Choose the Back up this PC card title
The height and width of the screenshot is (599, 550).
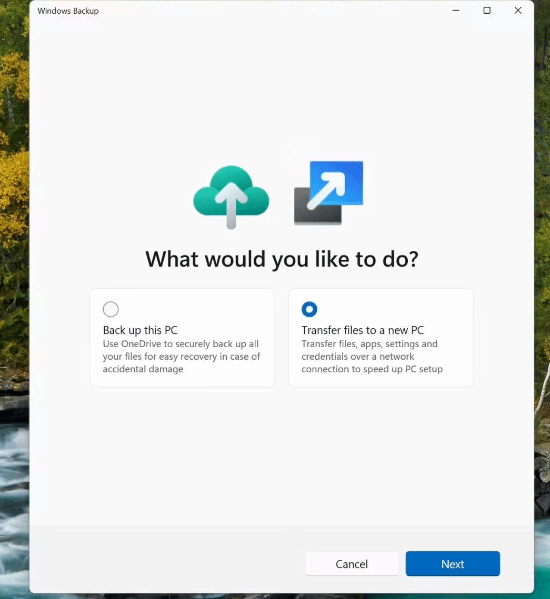coord(140,330)
